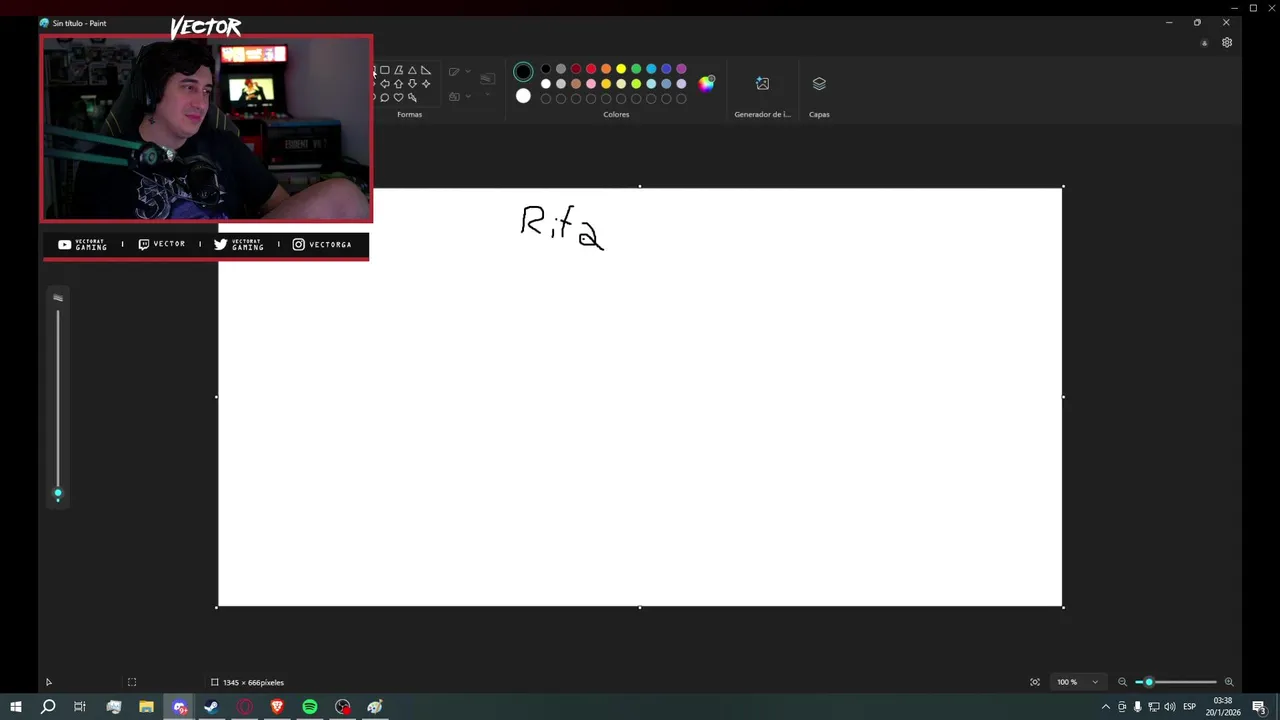
Task: Pick the gray color swatch
Action: pos(561,69)
